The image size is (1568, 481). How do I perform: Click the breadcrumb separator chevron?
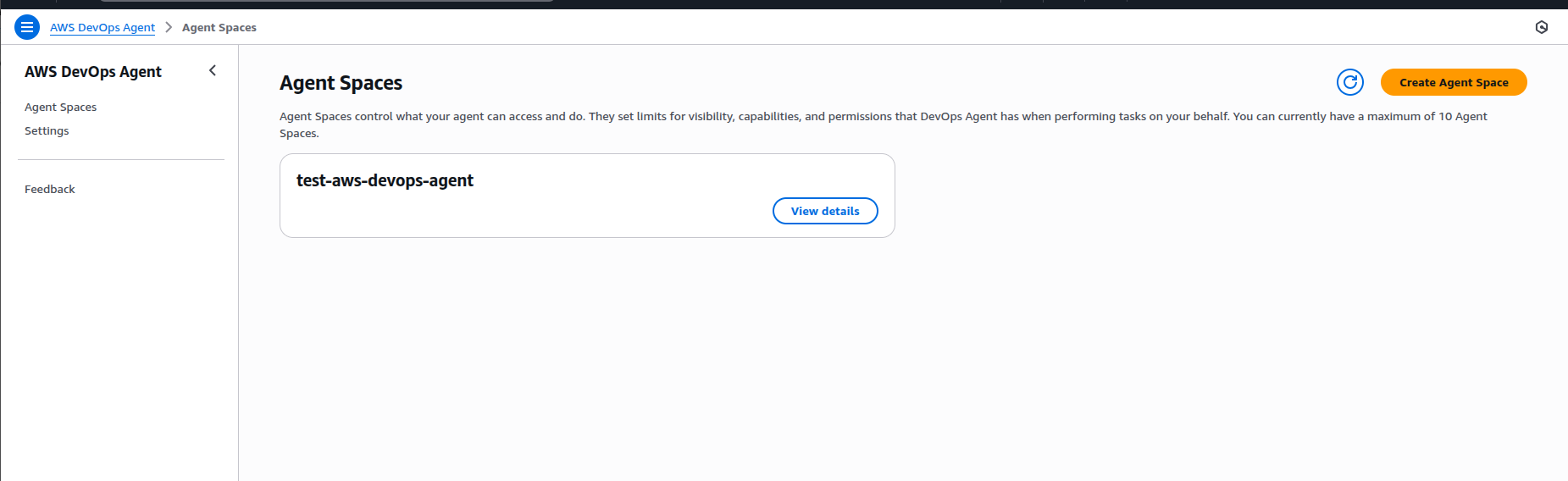click(169, 27)
